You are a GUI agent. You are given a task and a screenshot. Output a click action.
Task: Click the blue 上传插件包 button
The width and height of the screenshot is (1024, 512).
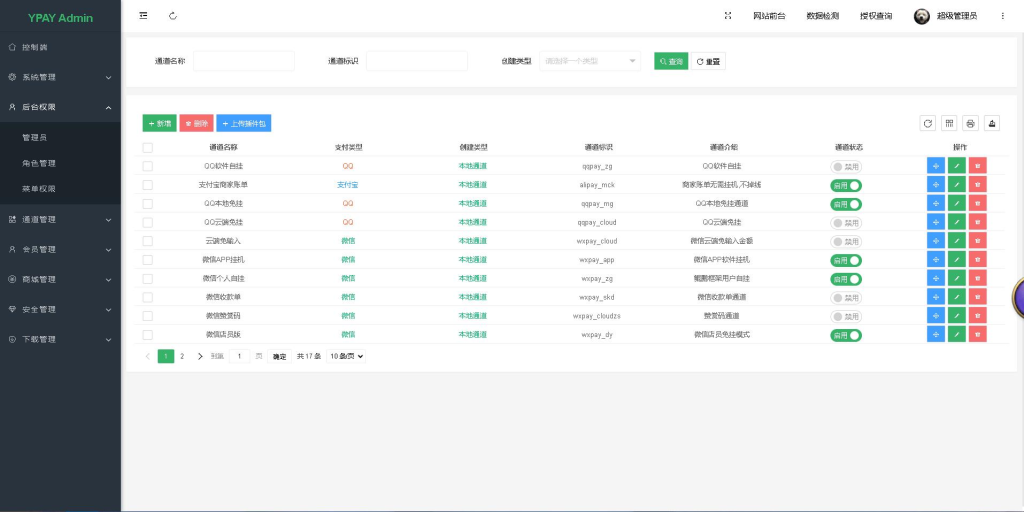point(244,123)
